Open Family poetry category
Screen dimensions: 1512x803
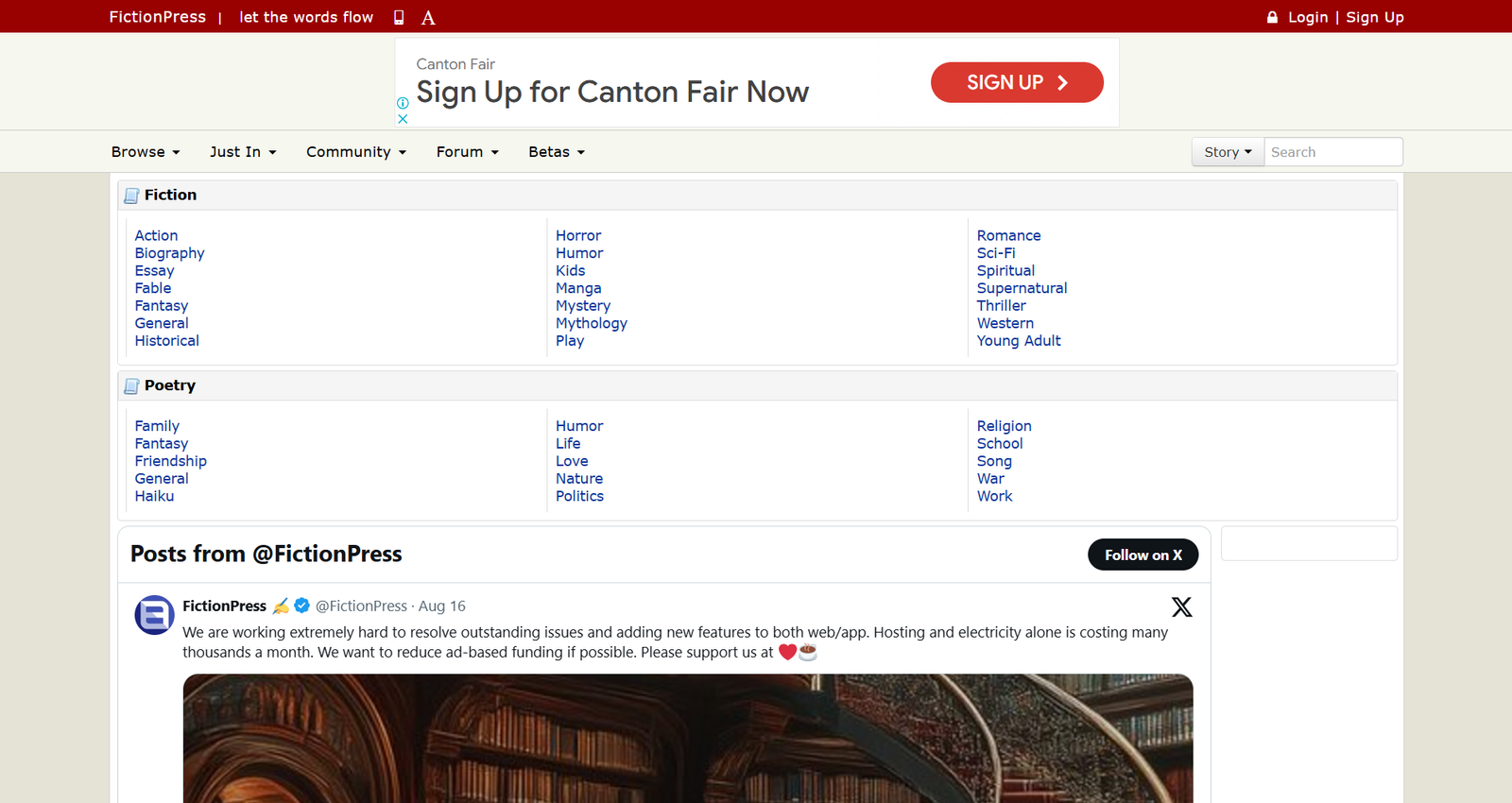[x=157, y=426]
